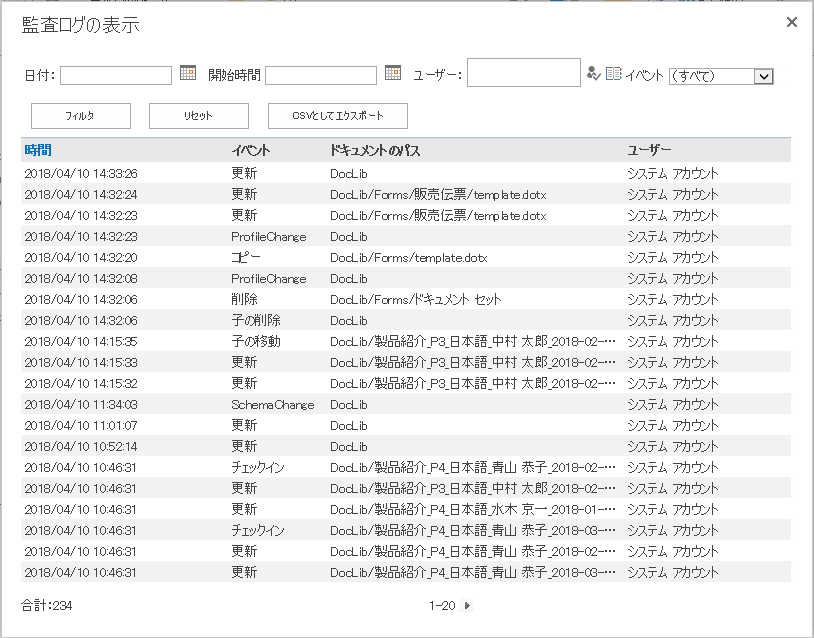814x638 pixels.
Task: Click the path containing 水木 京一
Action: pos(473,509)
